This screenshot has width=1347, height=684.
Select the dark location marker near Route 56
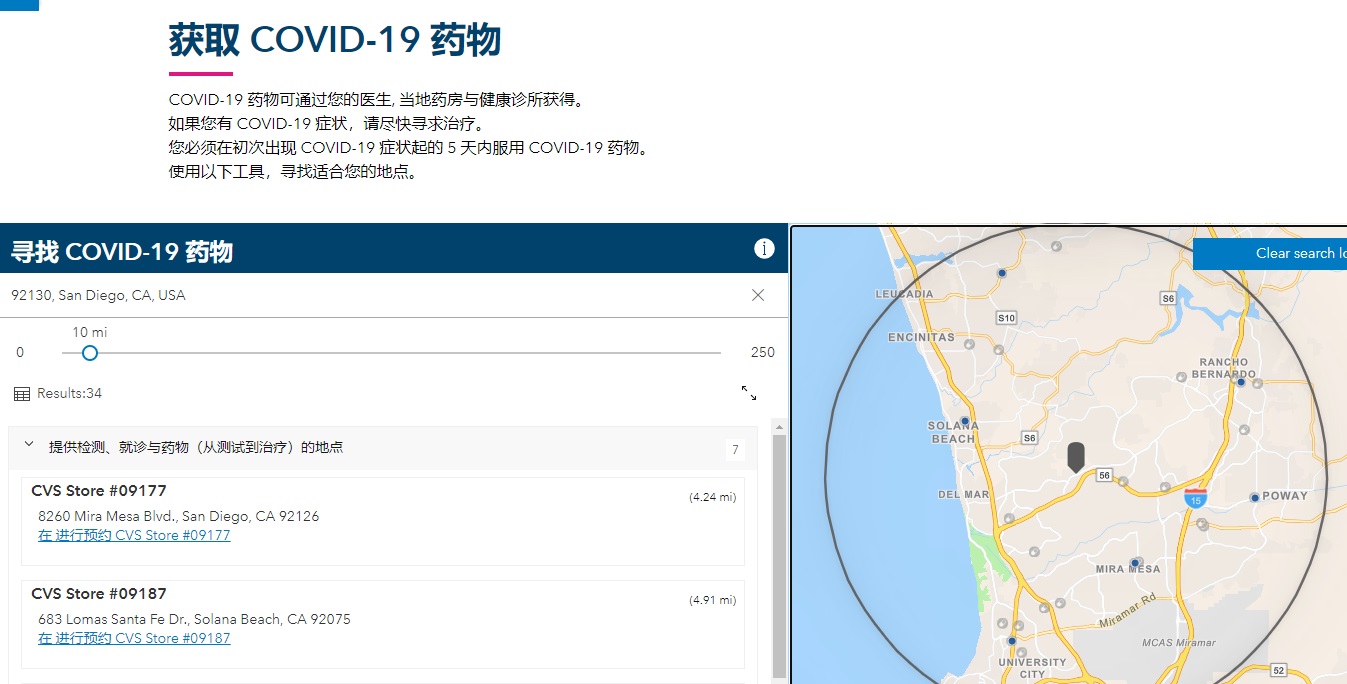[x=1076, y=456]
